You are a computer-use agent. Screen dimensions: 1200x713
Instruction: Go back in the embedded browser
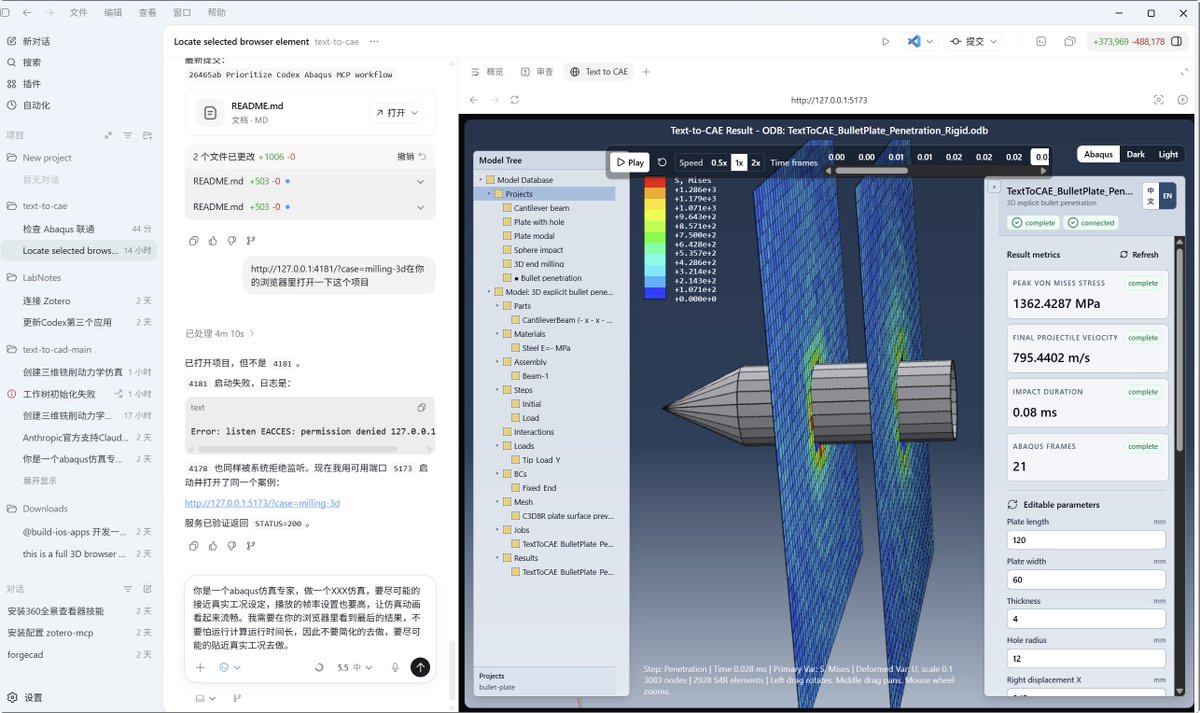[474, 100]
